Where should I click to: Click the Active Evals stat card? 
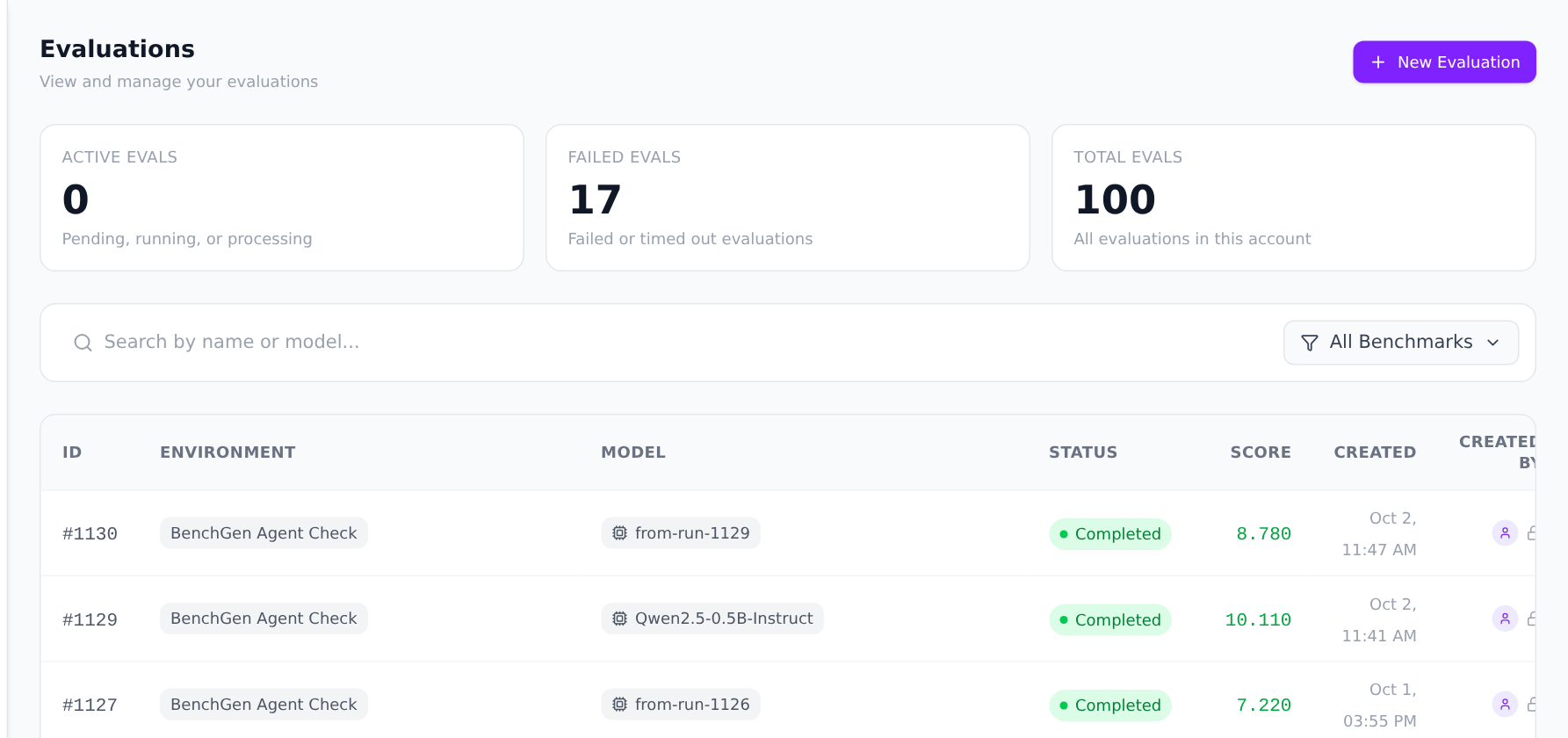[282, 198]
